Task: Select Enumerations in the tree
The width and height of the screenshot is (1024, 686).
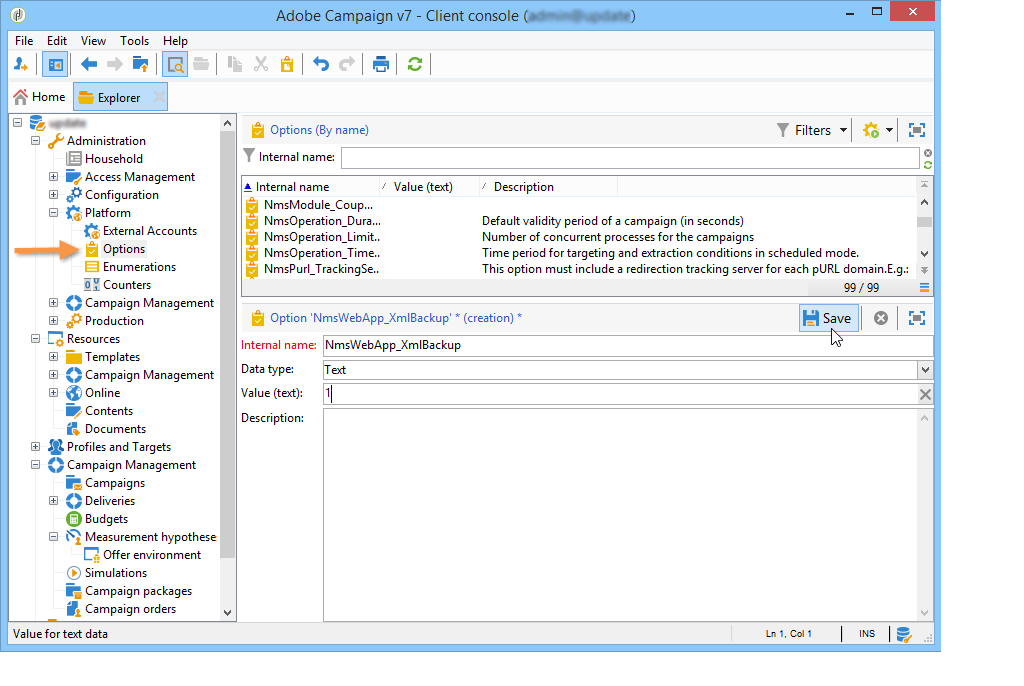Action: 139,267
